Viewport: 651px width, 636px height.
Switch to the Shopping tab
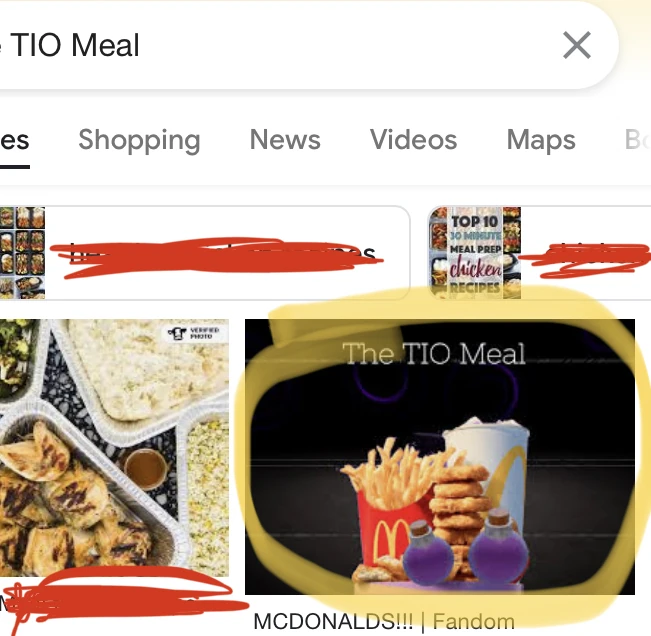(x=140, y=139)
